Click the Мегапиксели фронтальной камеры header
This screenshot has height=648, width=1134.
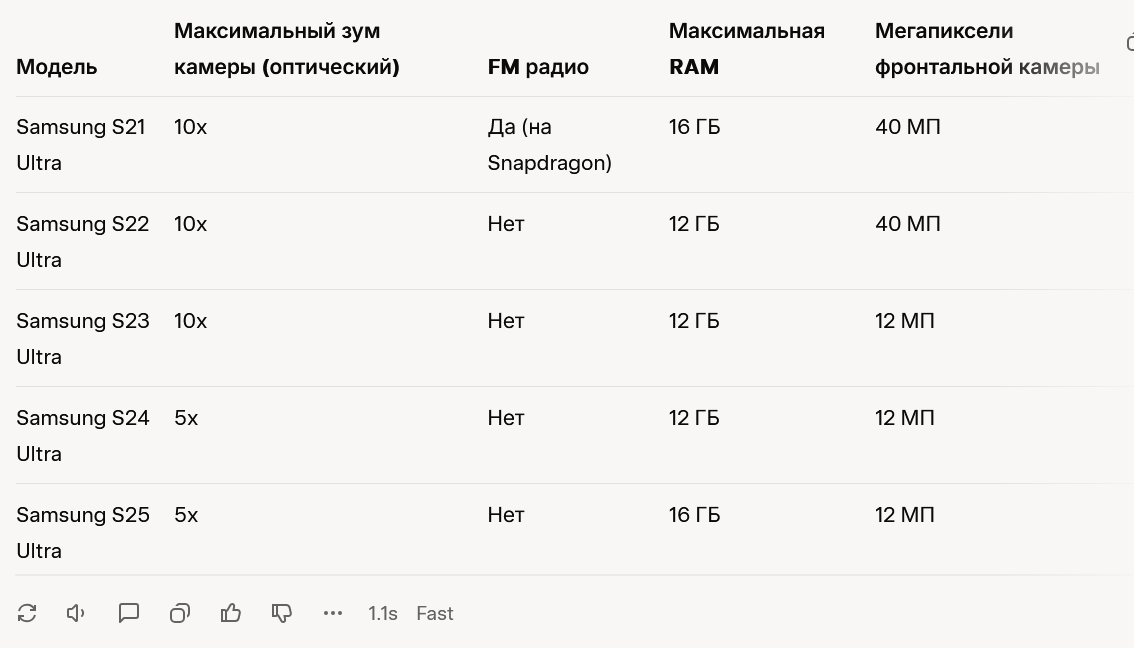coord(987,48)
